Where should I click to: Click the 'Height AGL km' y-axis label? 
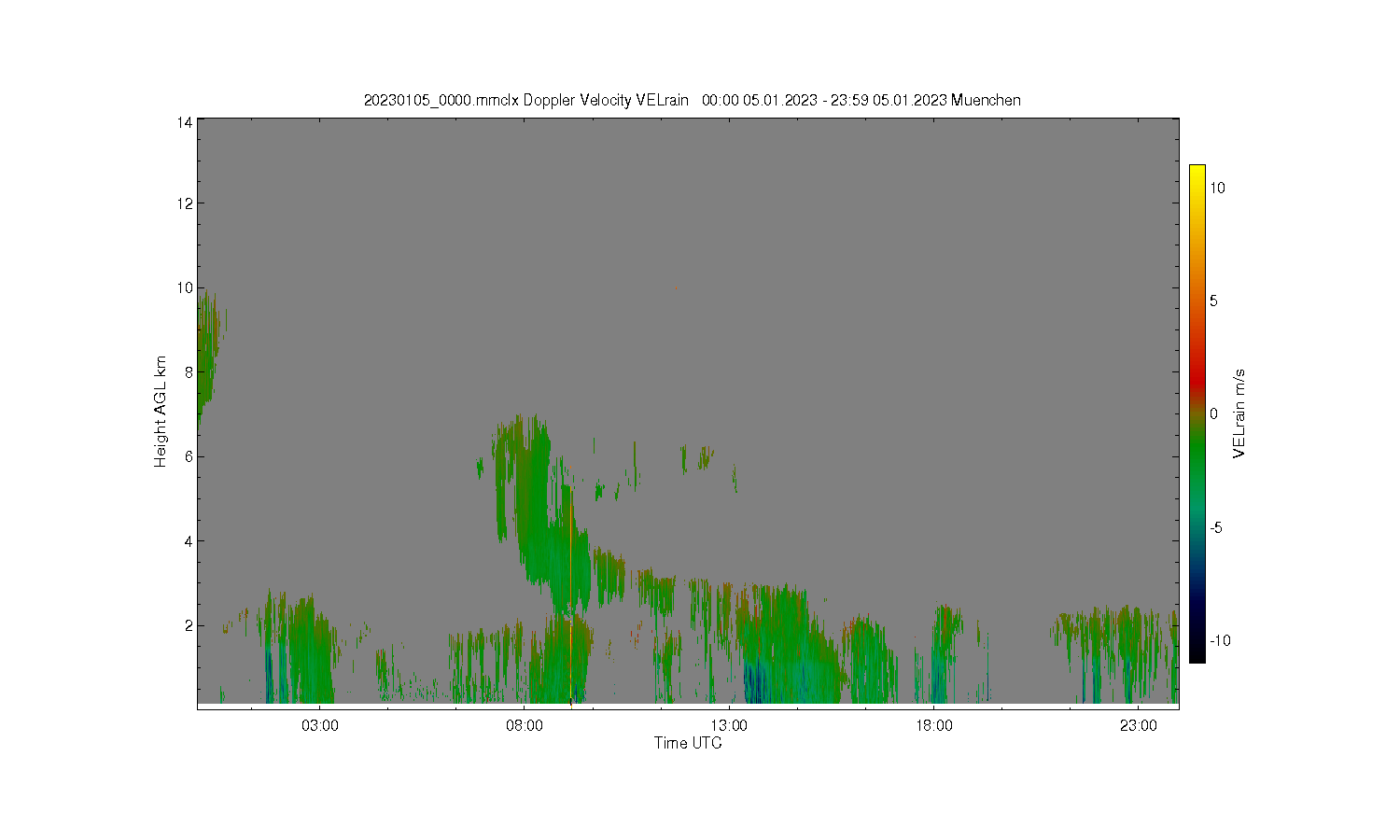tap(161, 412)
